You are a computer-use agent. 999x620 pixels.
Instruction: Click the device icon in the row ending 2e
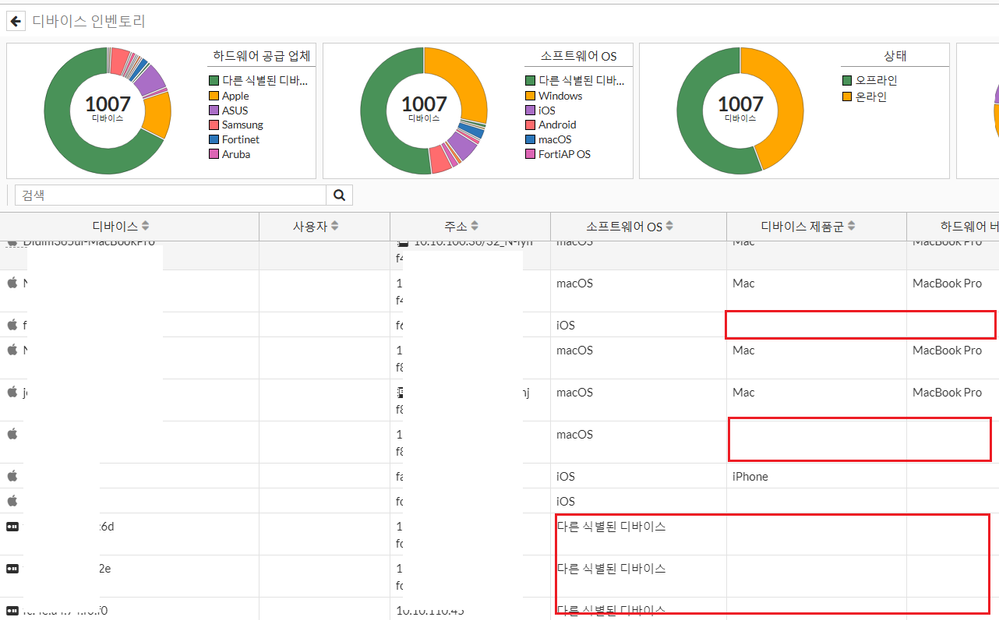coord(12,568)
